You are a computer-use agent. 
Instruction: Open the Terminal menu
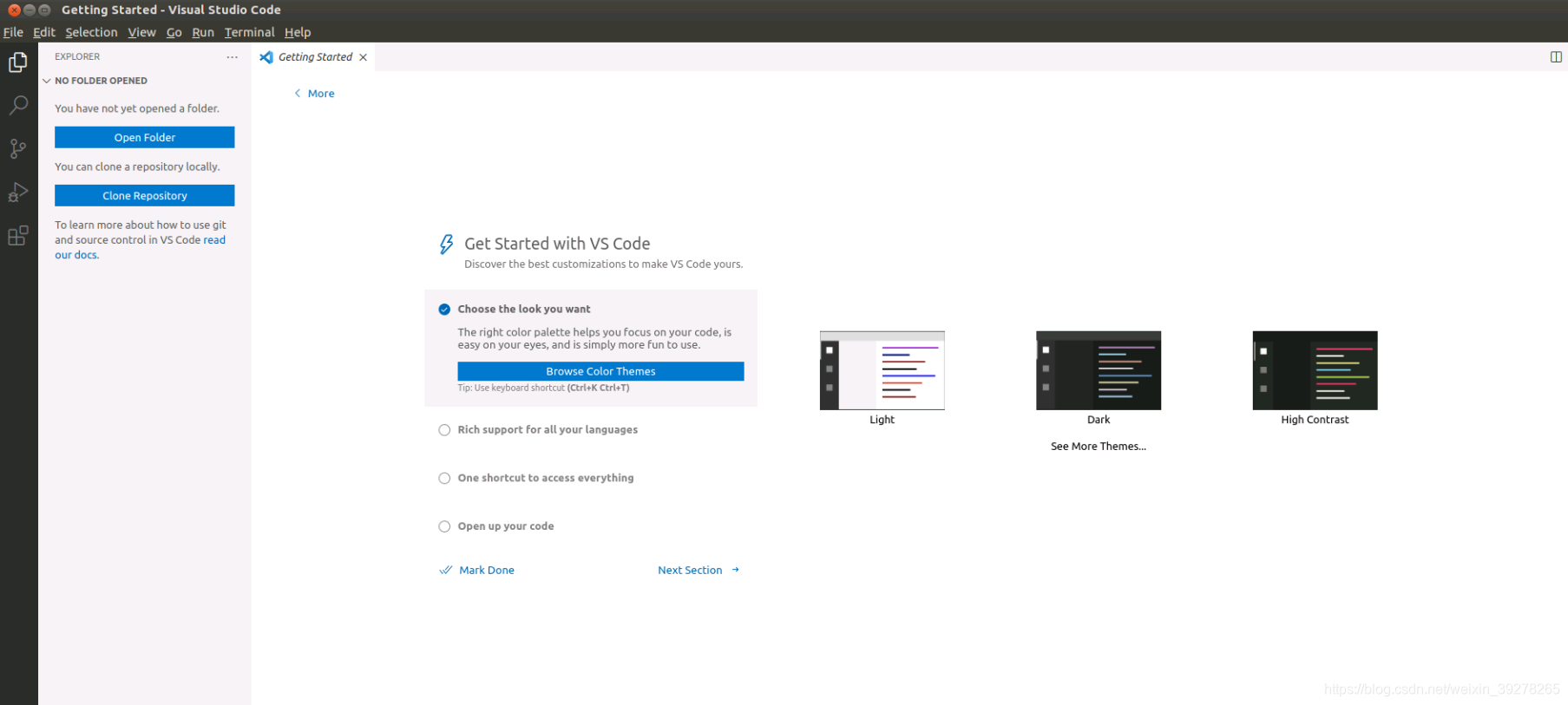click(249, 32)
